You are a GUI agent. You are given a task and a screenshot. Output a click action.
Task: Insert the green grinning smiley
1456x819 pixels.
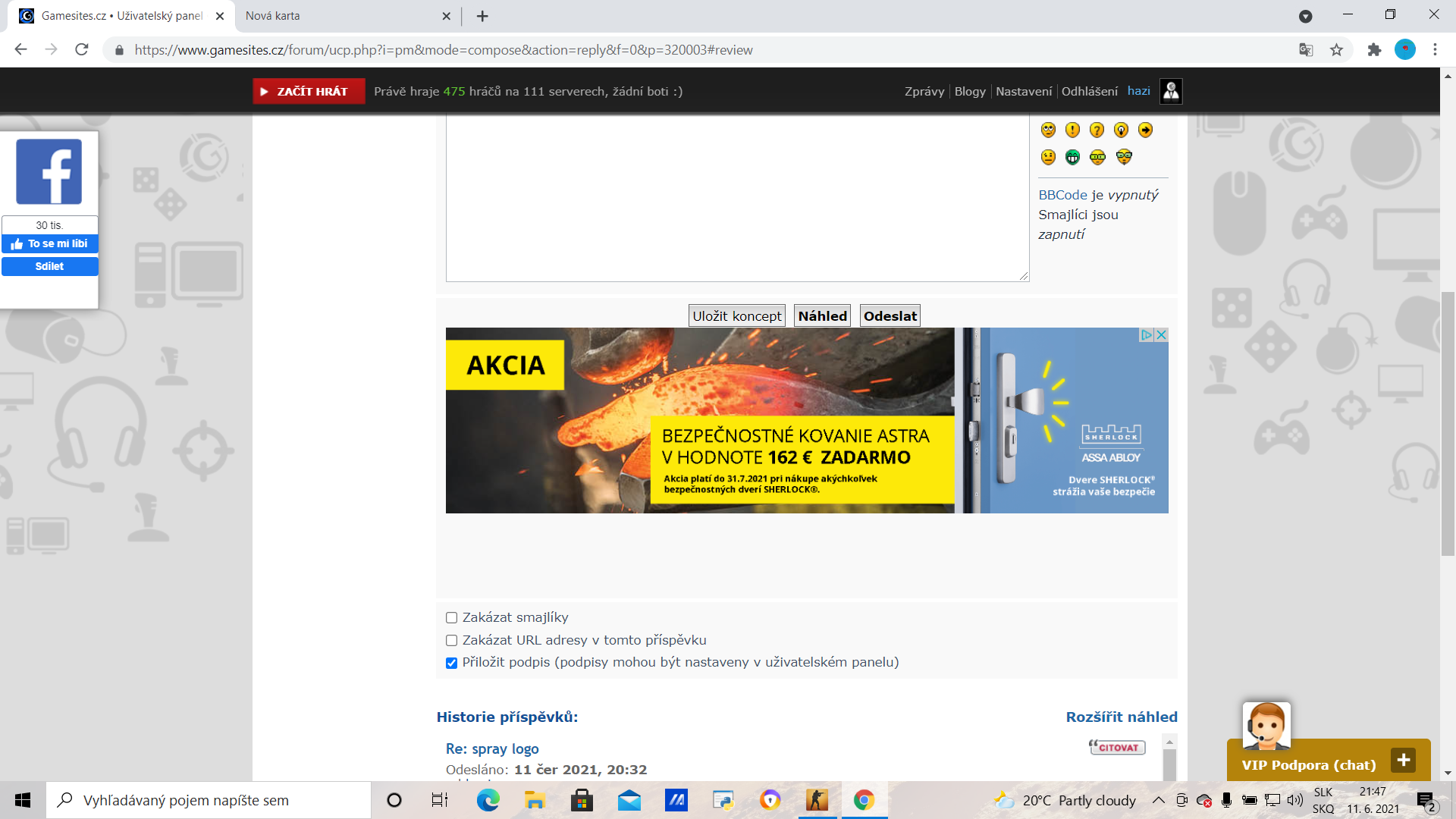click(x=1072, y=157)
